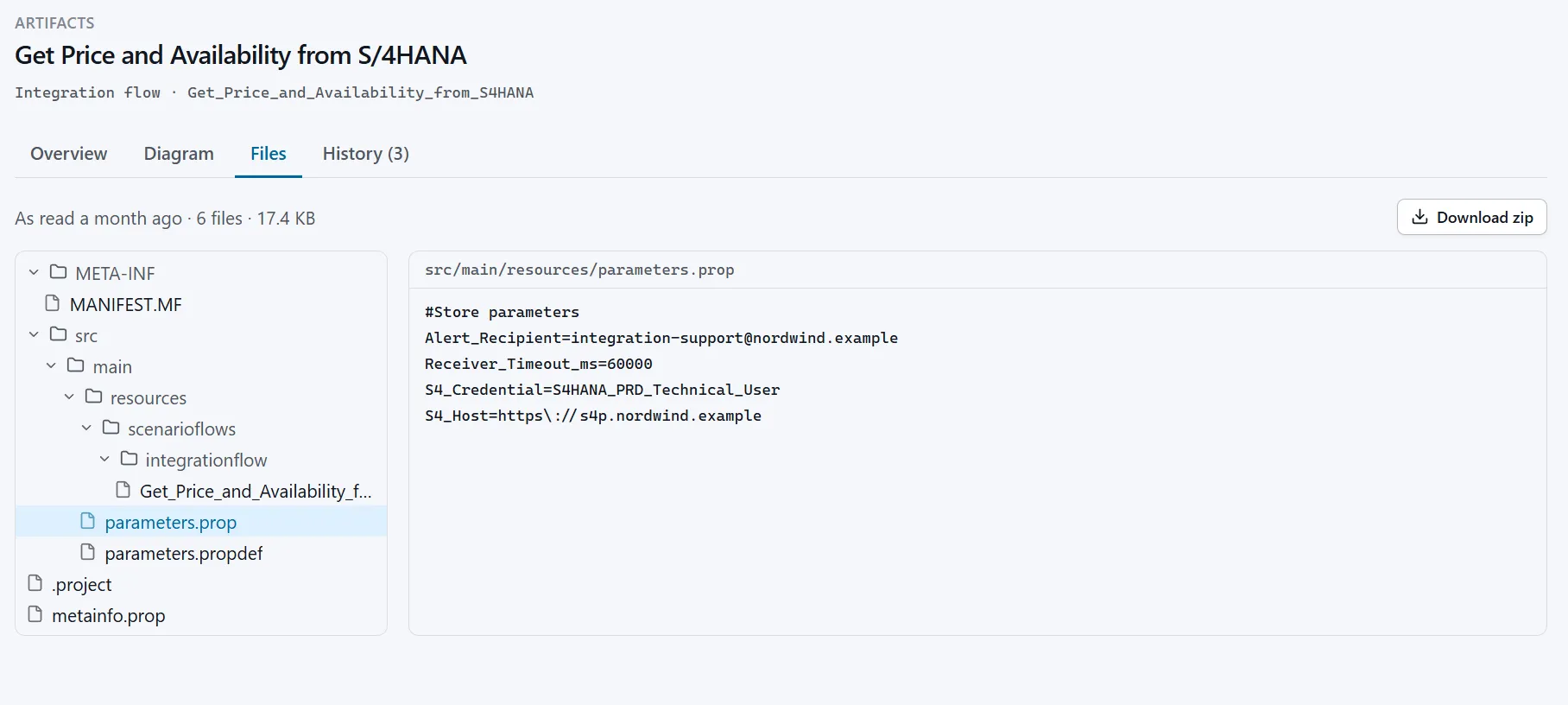Collapse the resources folder chevron
Viewport: 1568px width, 705px height.
tap(69, 397)
